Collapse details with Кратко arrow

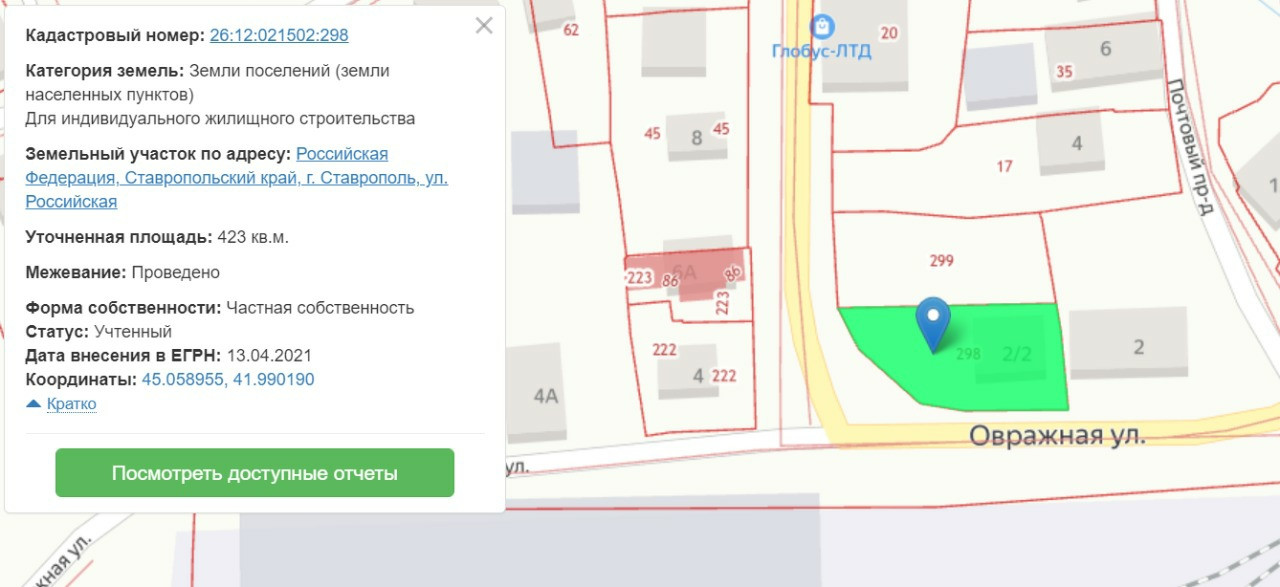61,404
